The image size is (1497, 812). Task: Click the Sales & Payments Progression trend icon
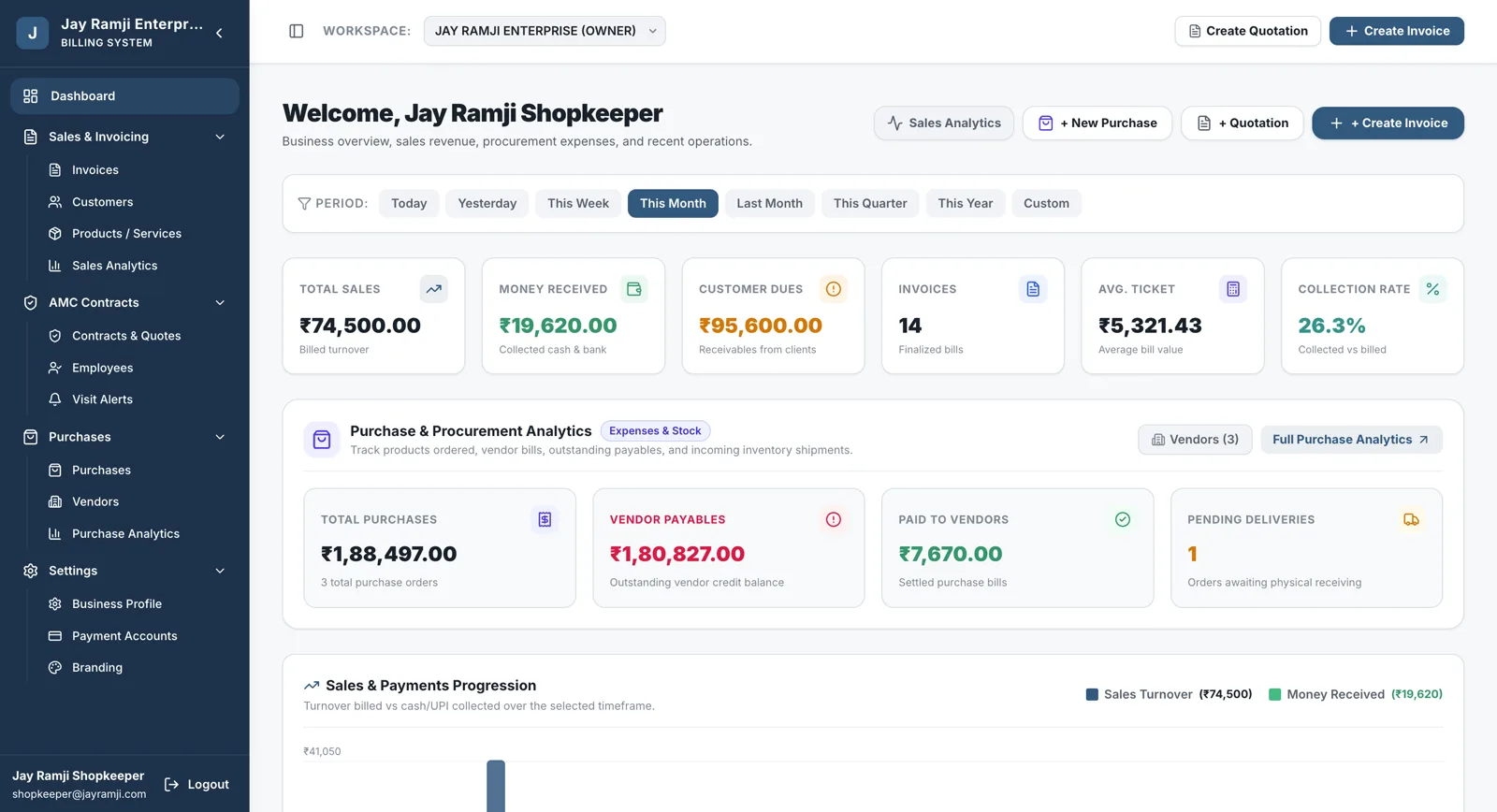[x=312, y=686]
